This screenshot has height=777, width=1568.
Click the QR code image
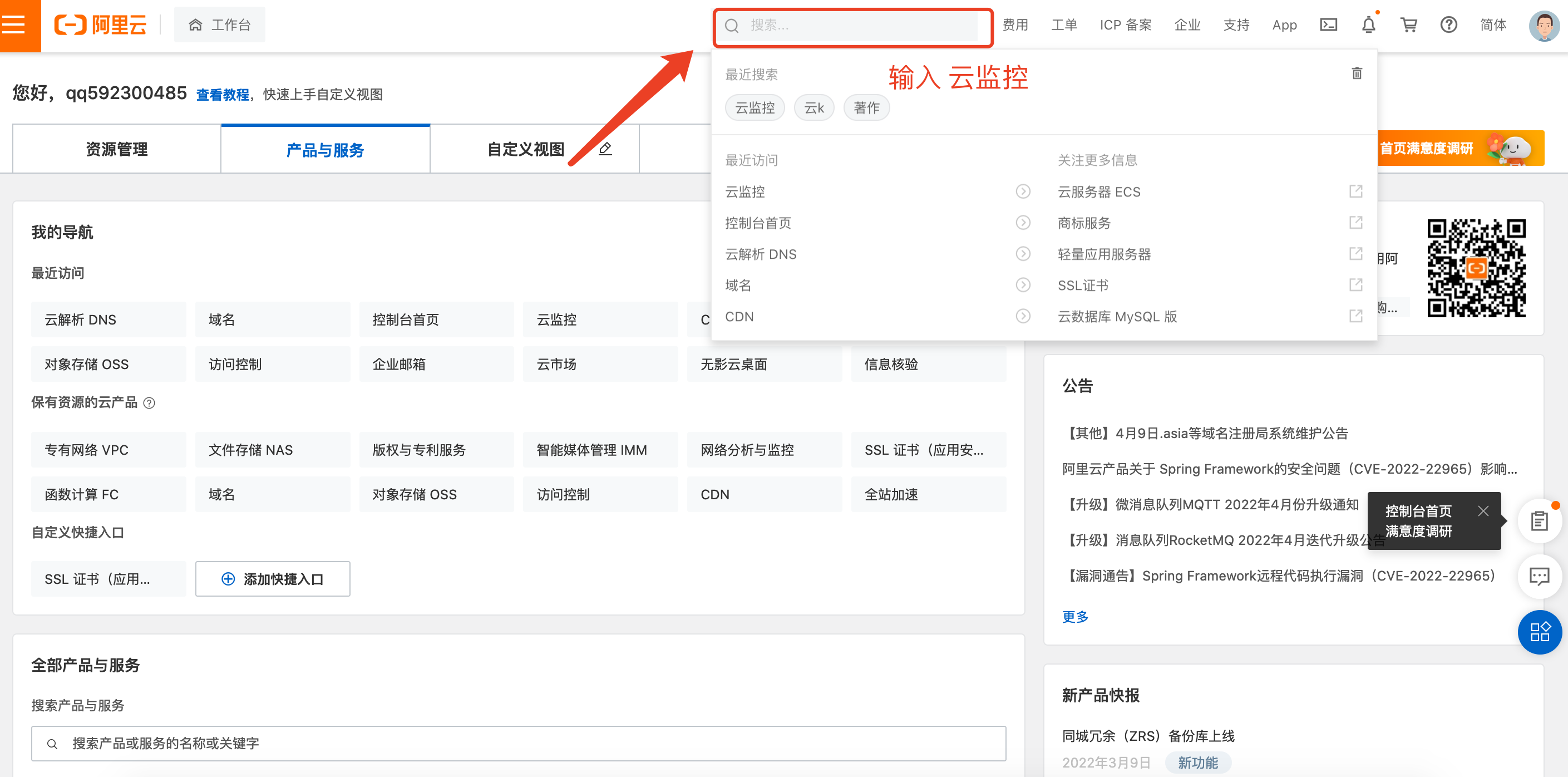click(x=1476, y=268)
